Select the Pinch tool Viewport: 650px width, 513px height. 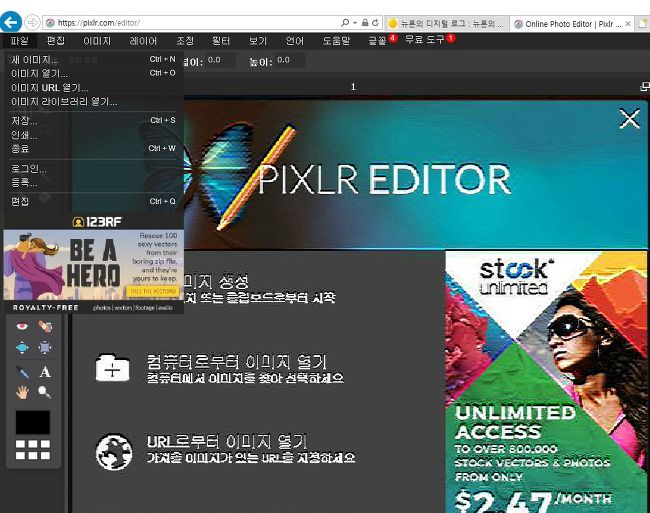click(45, 347)
